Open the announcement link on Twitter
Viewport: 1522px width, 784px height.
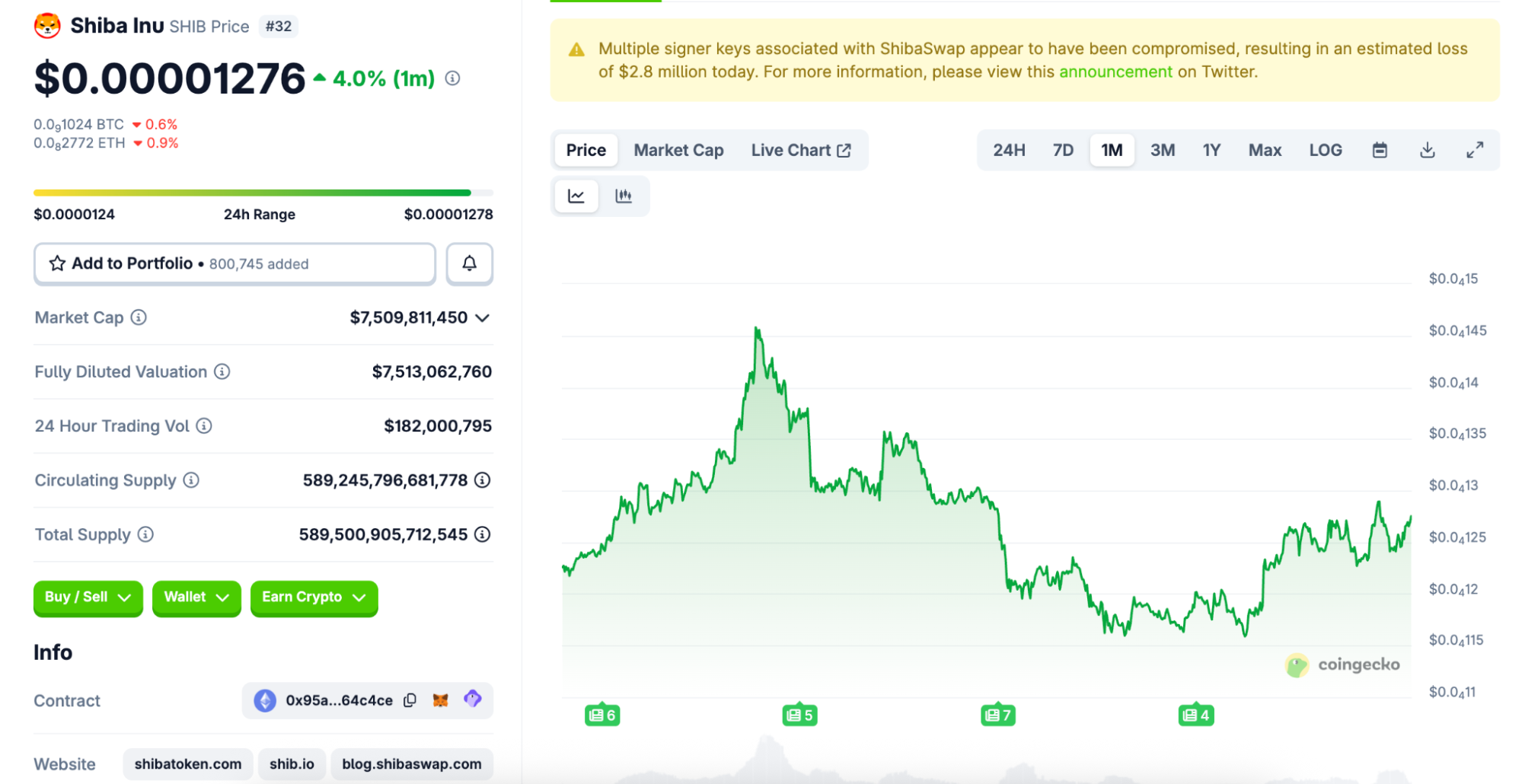pos(1115,72)
